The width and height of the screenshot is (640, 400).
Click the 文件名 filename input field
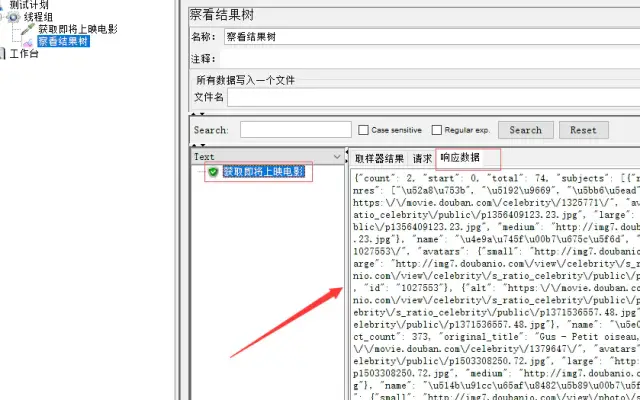pos(433,97)
